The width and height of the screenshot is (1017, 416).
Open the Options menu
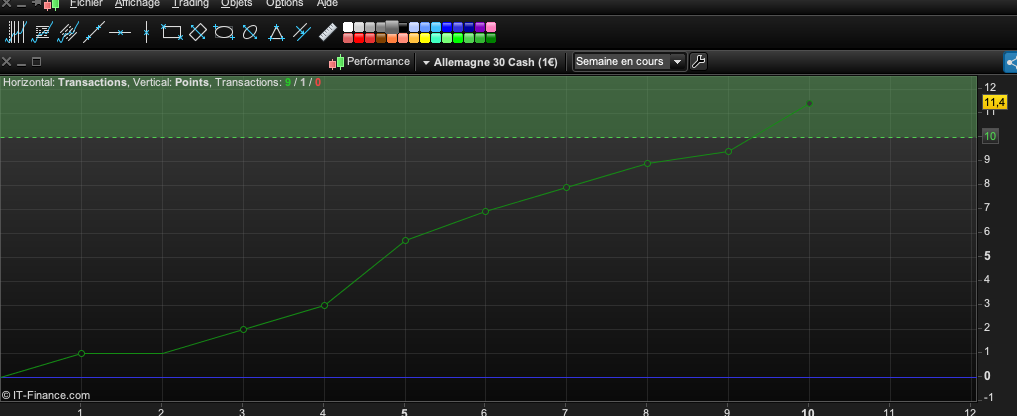click(285, 3)
